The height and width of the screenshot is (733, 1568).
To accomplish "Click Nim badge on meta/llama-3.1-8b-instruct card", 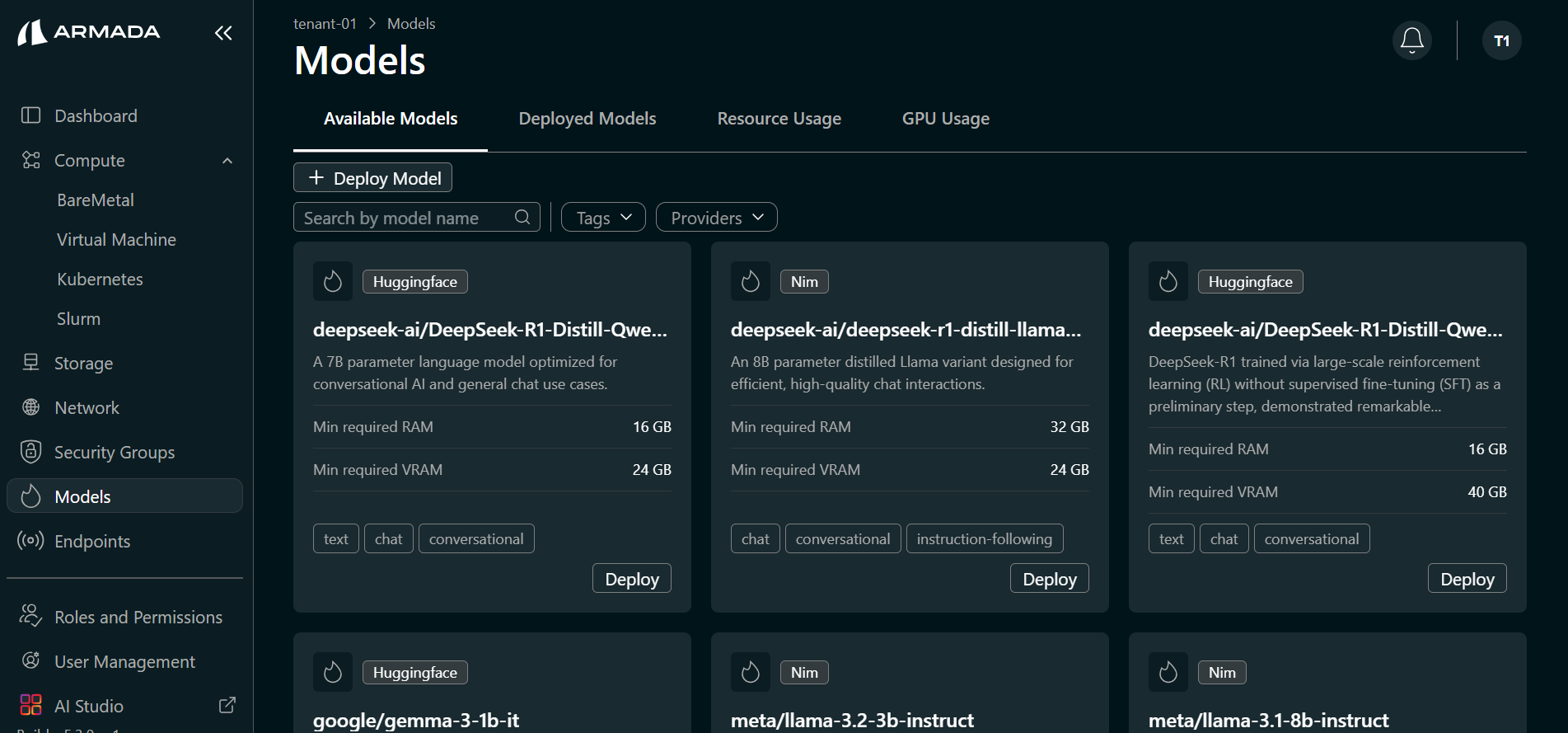I will [1222, 673].
